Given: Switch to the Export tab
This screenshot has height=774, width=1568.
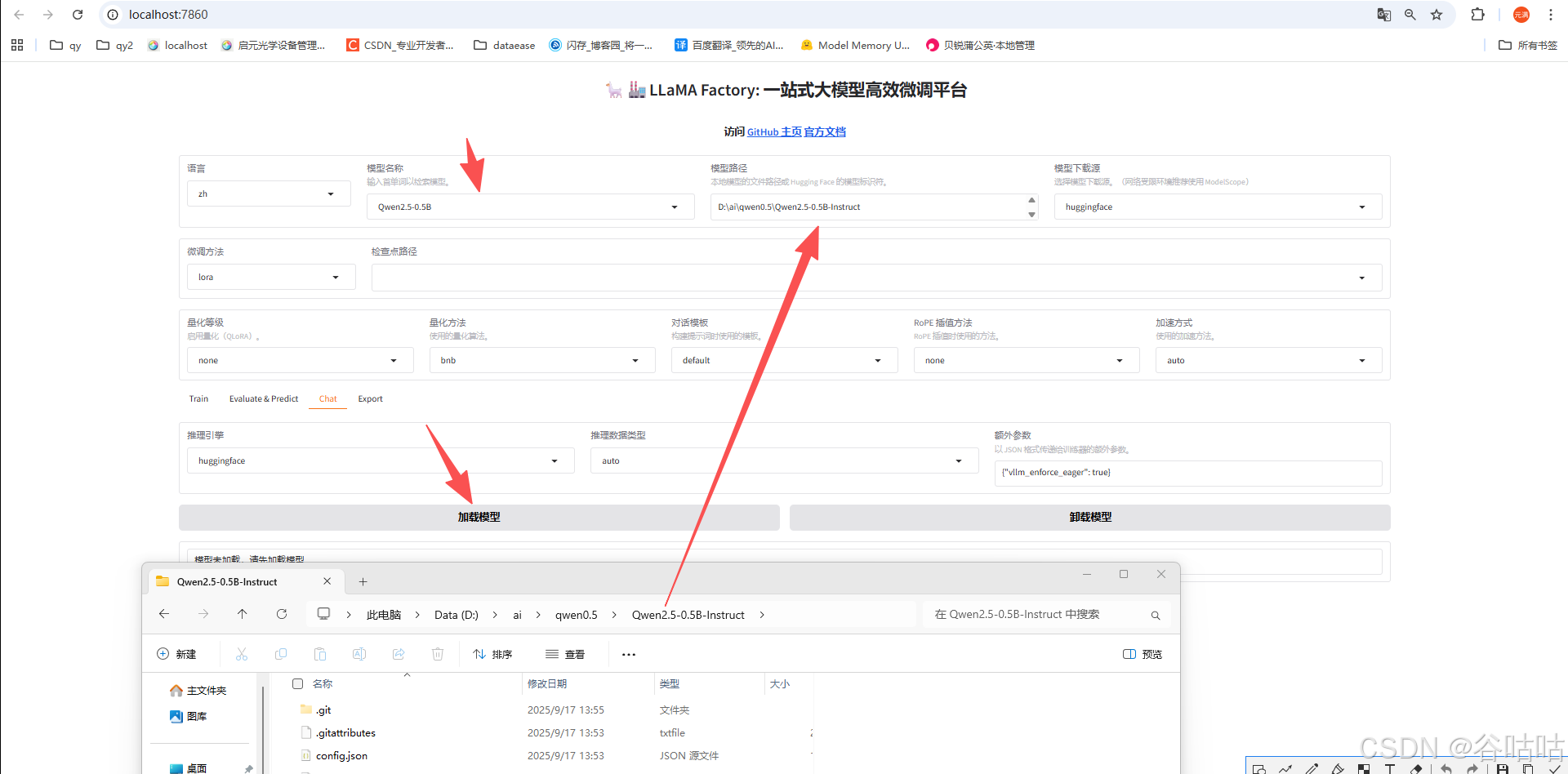Looking at the screenshot, I should [x=370, y=398].
